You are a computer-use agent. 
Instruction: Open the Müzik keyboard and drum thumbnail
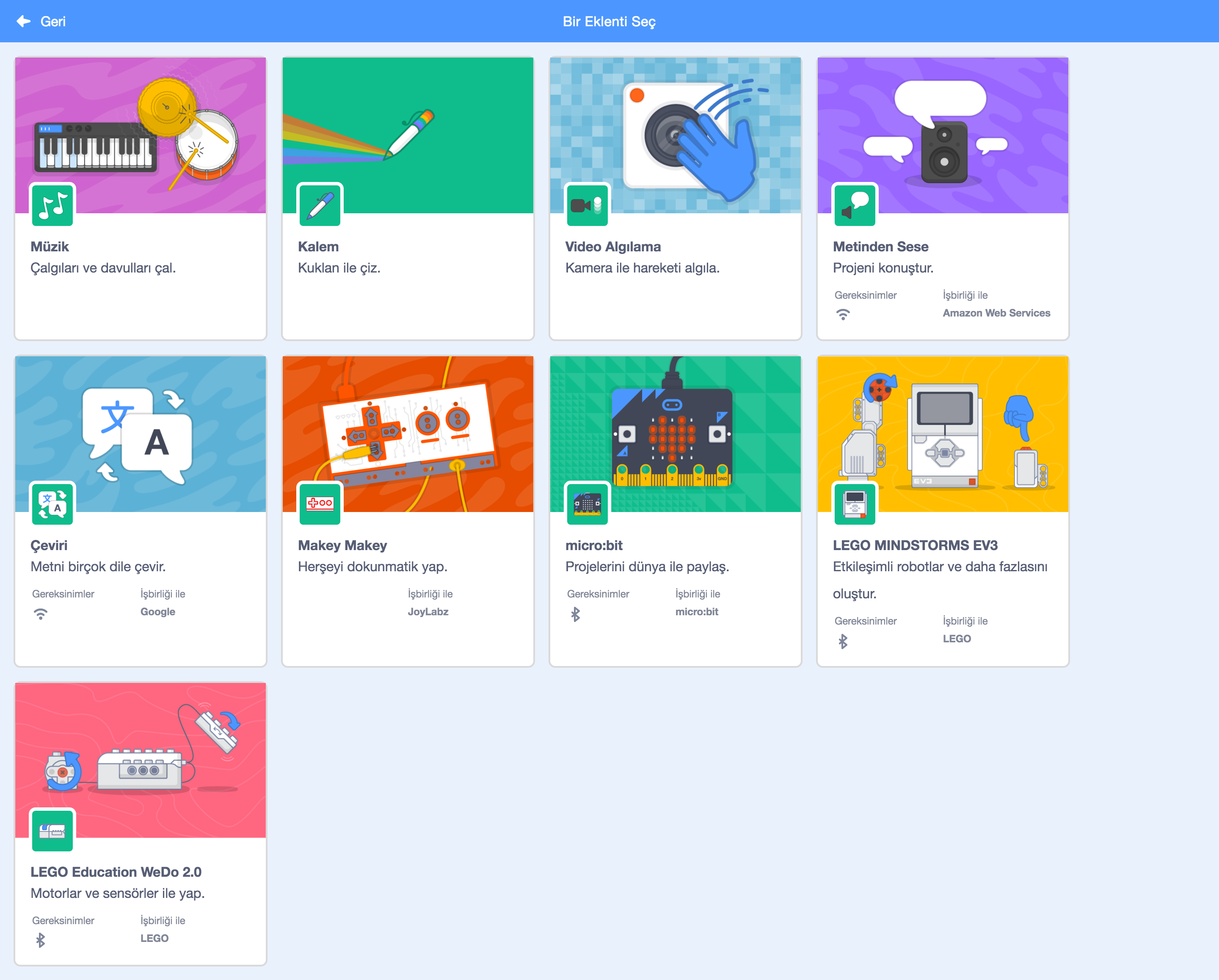coord(140,135)
